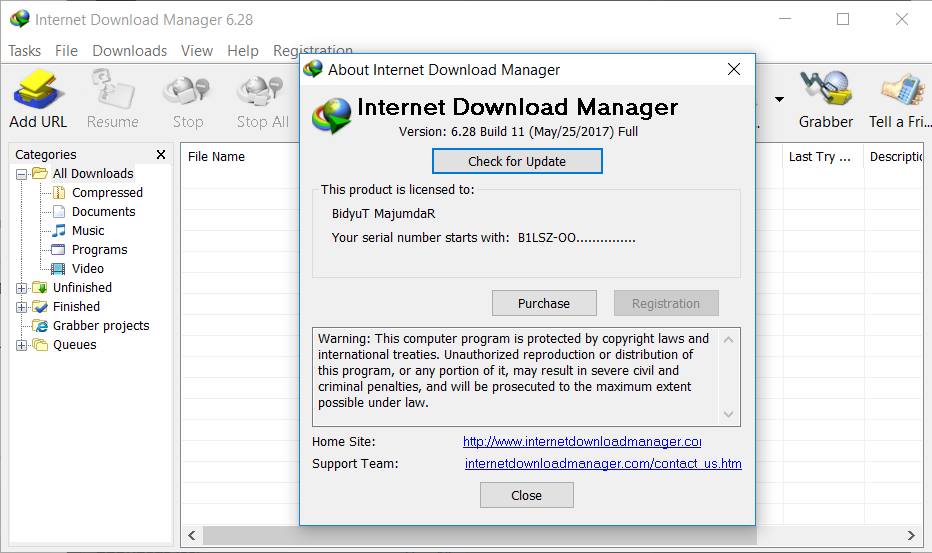Click the Tell a Friend icon

click(x=903, y=89)
